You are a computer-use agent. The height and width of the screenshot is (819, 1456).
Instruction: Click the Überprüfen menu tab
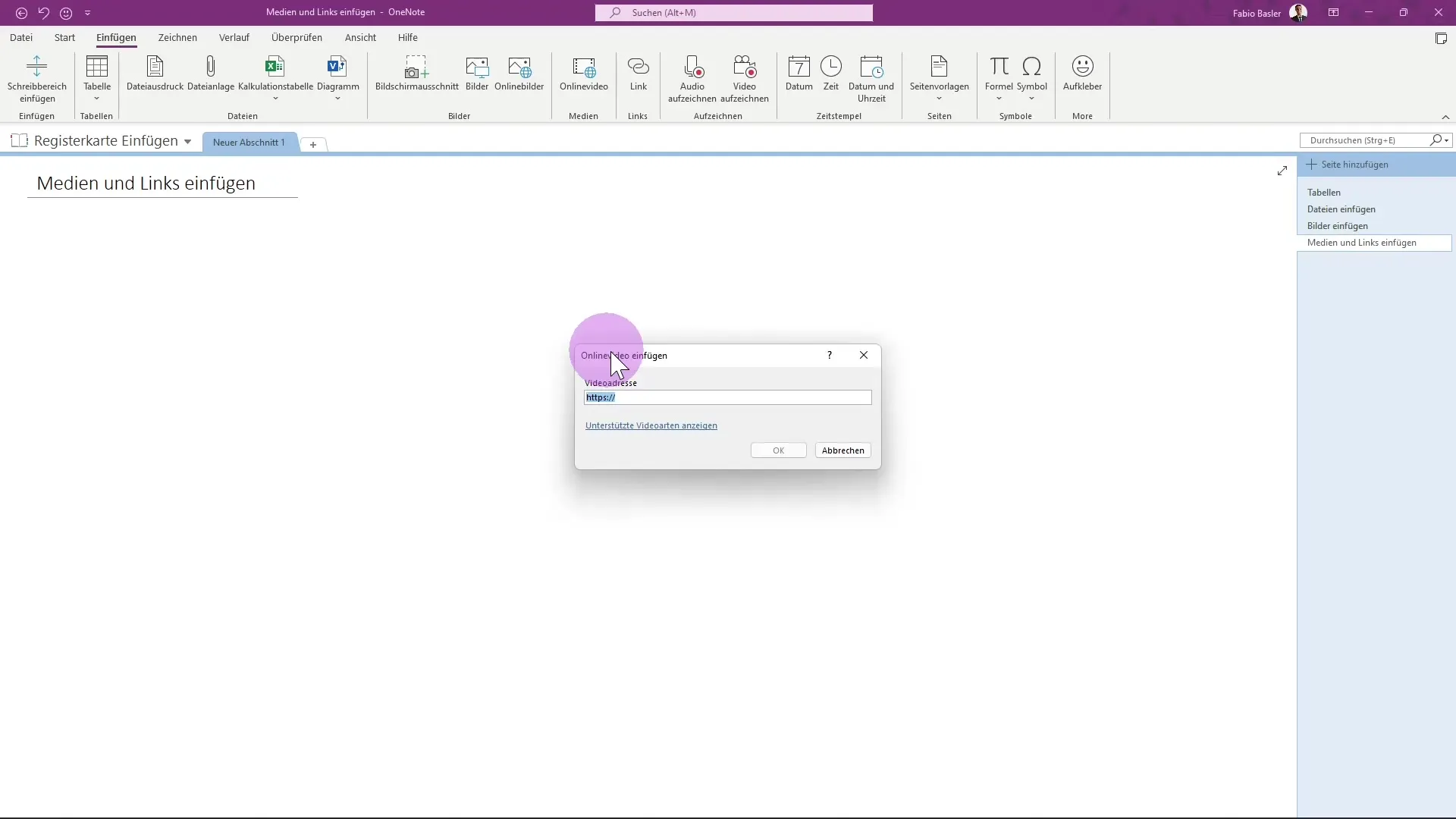(x=297, y=37)
